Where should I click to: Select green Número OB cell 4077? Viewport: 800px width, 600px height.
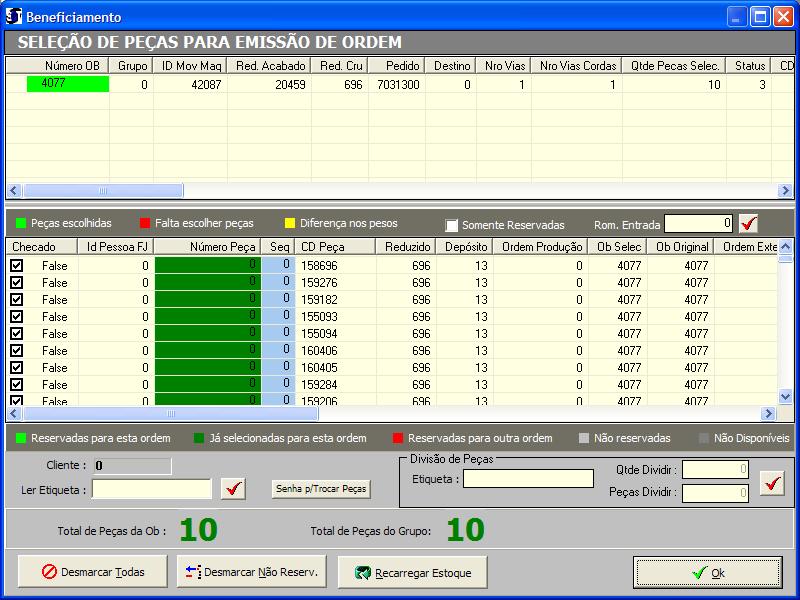[66, 85]
